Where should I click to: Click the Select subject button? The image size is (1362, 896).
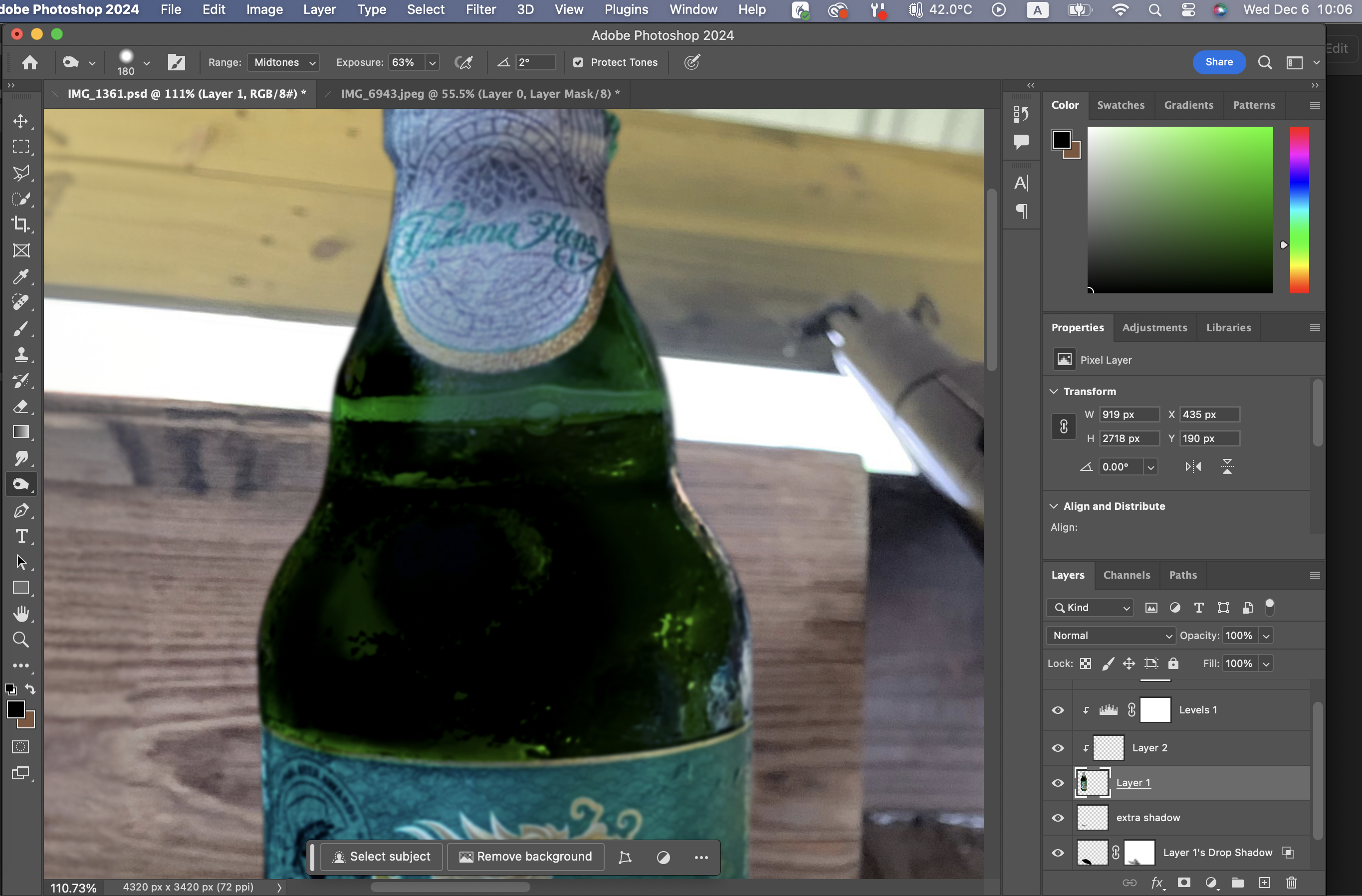(382, 857)
